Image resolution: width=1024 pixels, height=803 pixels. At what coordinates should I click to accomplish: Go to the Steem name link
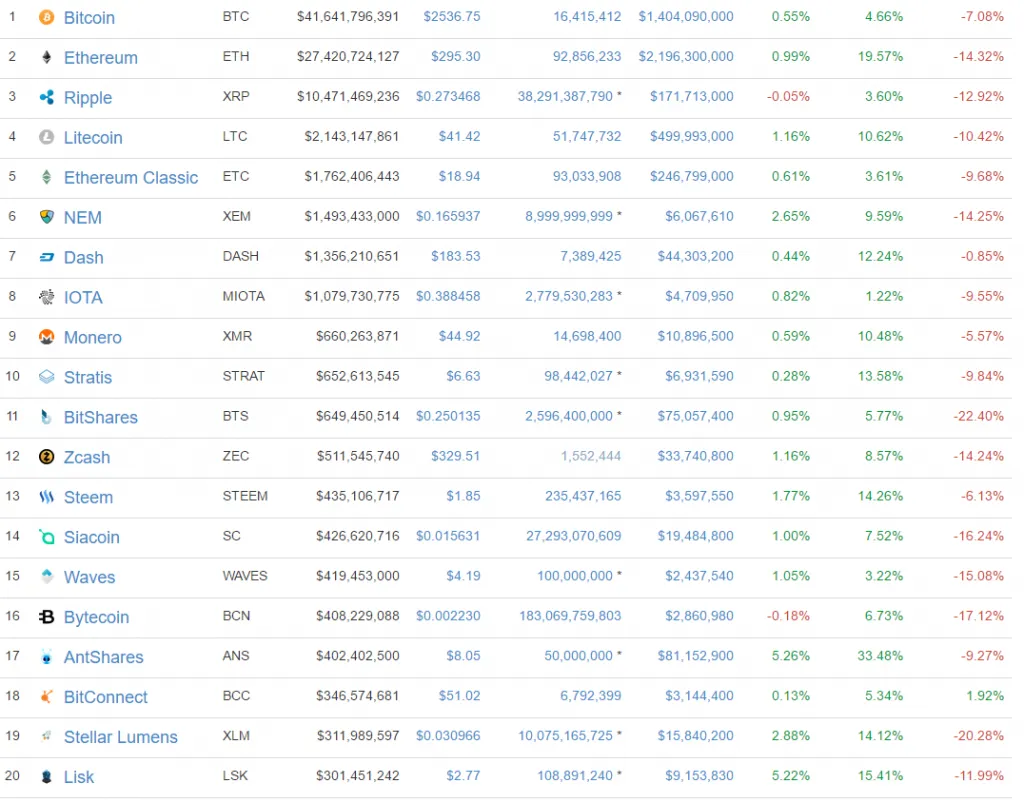tap(88, 497)
